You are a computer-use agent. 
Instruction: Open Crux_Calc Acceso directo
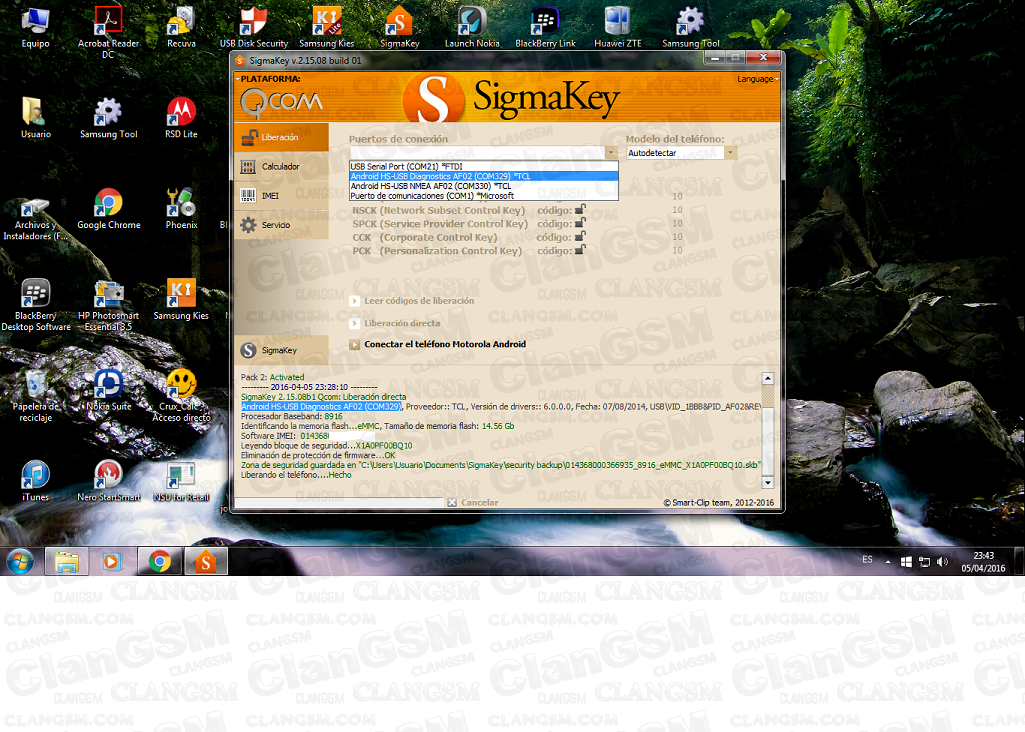(x=181, y=396)
